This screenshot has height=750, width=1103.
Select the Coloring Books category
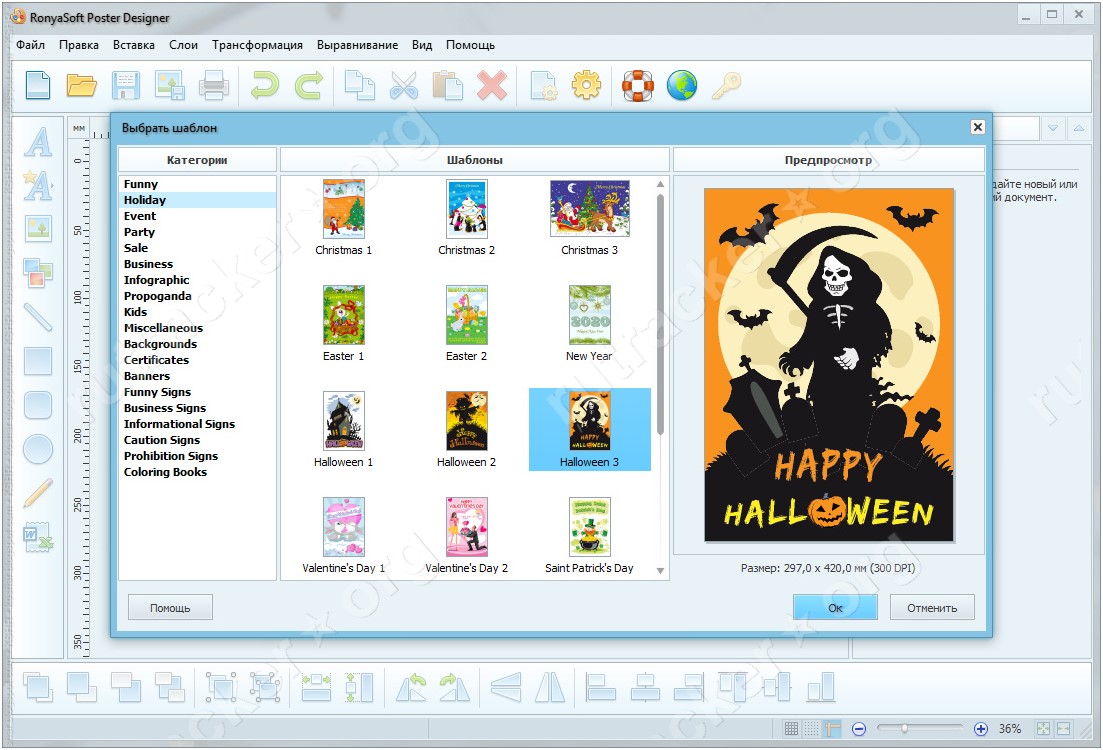[197, 472]
